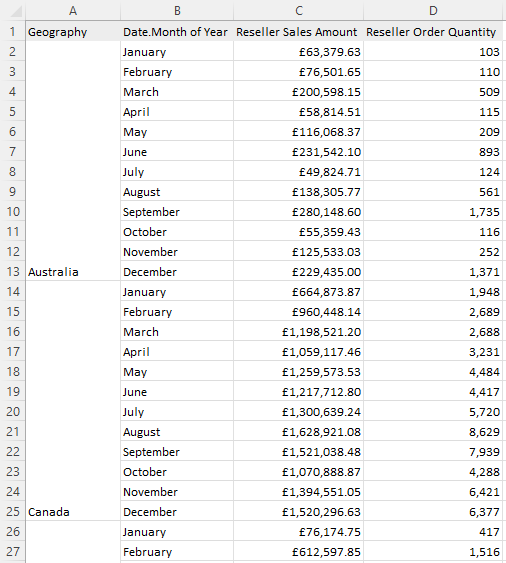
Task: Click the select-all corner triangle
Action: pos(15,11)
